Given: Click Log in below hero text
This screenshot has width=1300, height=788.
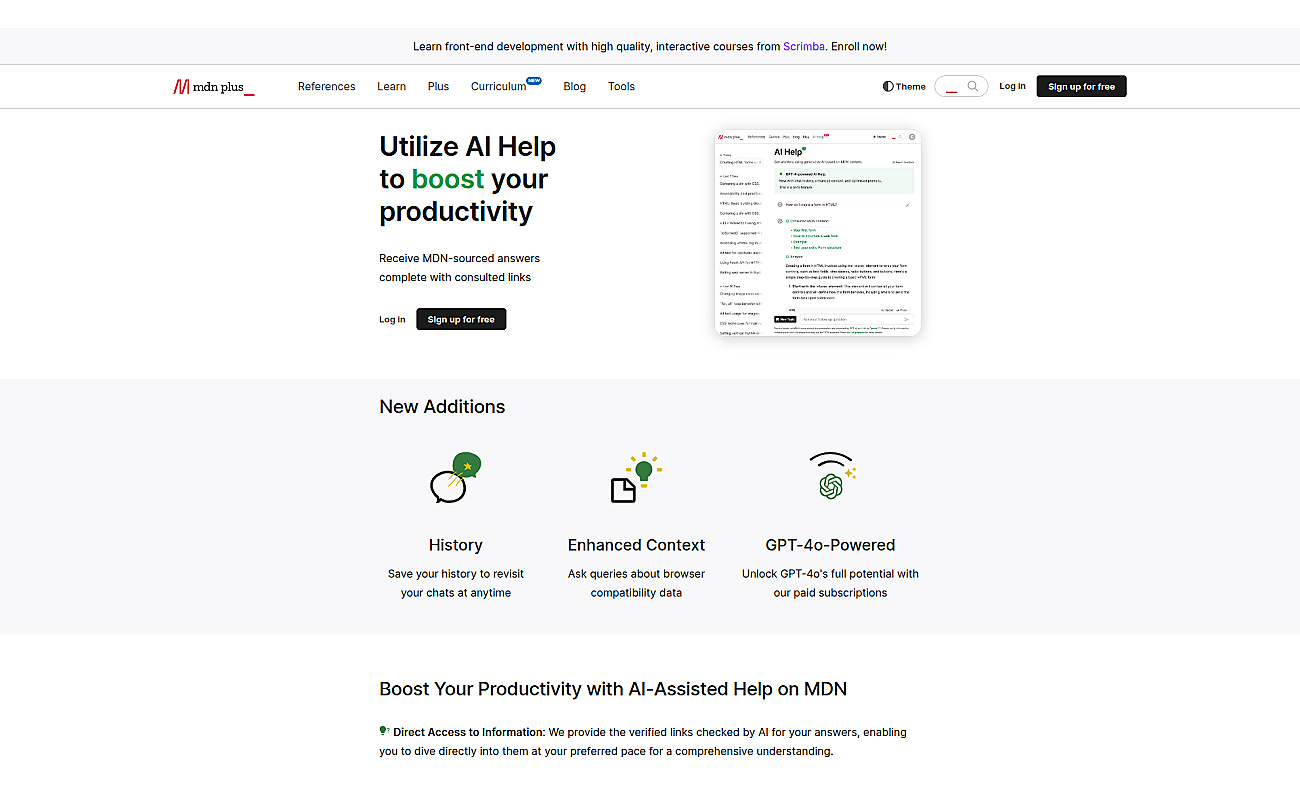Looking at the screenshot, I should pos(392,320).
